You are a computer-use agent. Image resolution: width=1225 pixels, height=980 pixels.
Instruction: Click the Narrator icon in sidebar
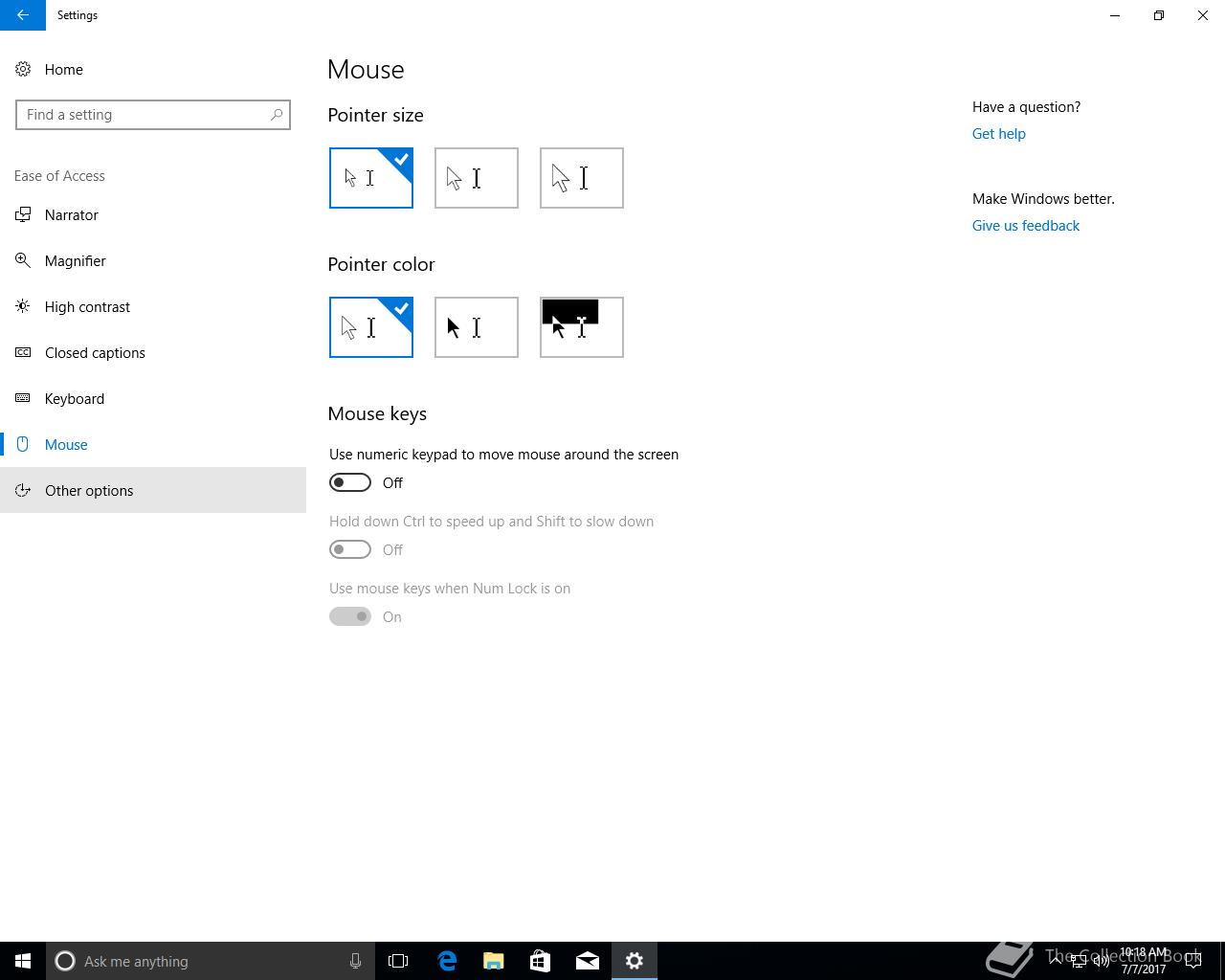click(x=23, y=215)
